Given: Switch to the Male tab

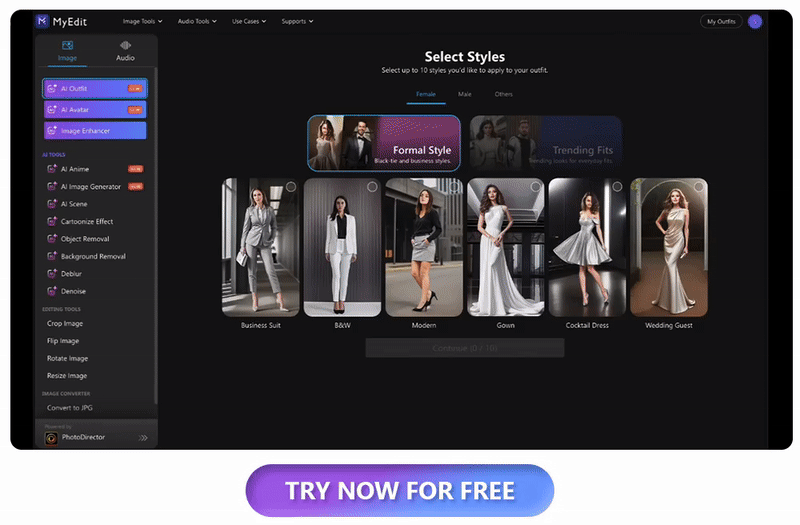Looking at the screenshot, I should pyautogui.click(x=464, y=94).
